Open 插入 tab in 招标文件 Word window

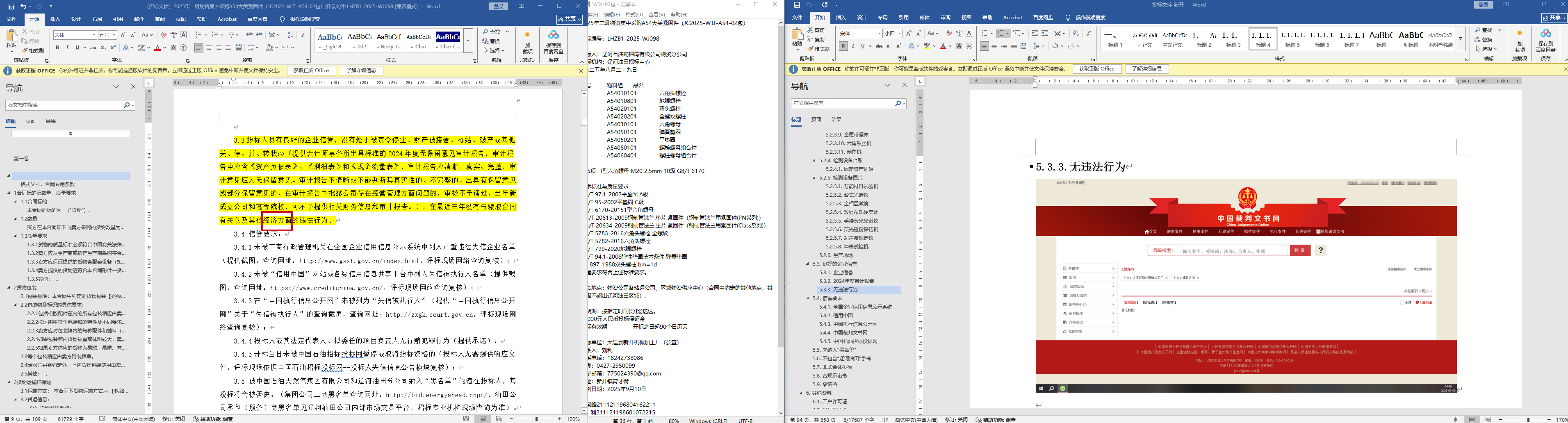[x=55, y=19]
